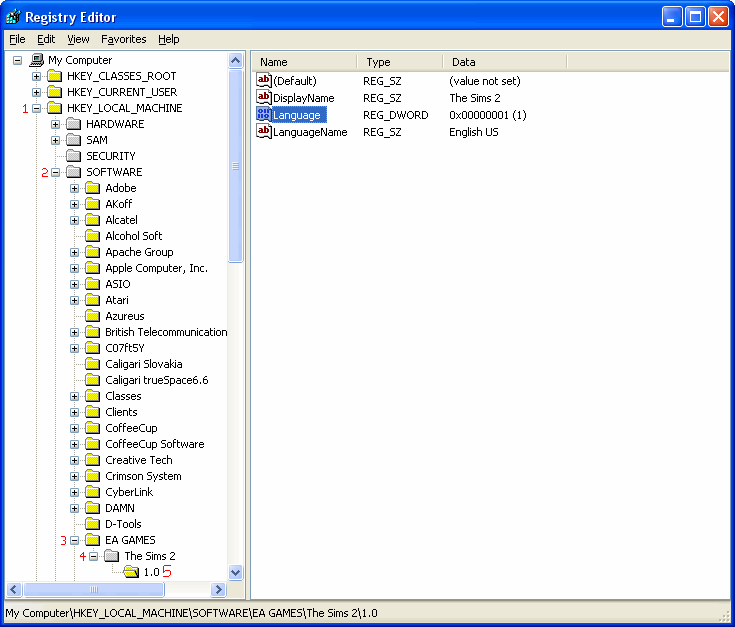Expand the HARDWARE key
Image resolution: width=735 pixels, height=627 pixels.
pos(55,124)
